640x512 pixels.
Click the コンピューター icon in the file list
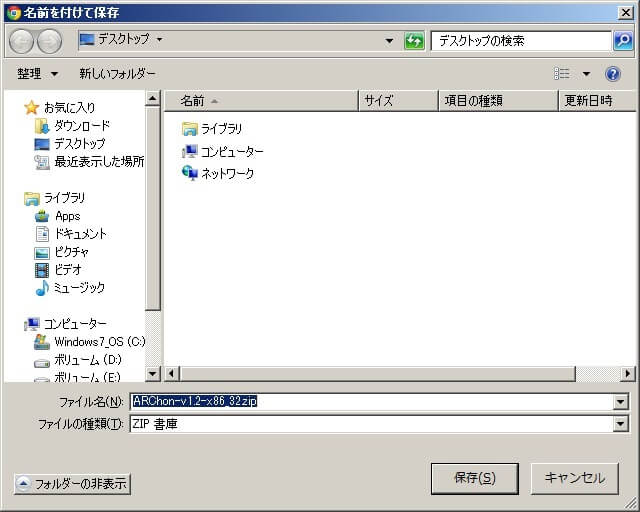pyautogui.click(x=189, y=151)
